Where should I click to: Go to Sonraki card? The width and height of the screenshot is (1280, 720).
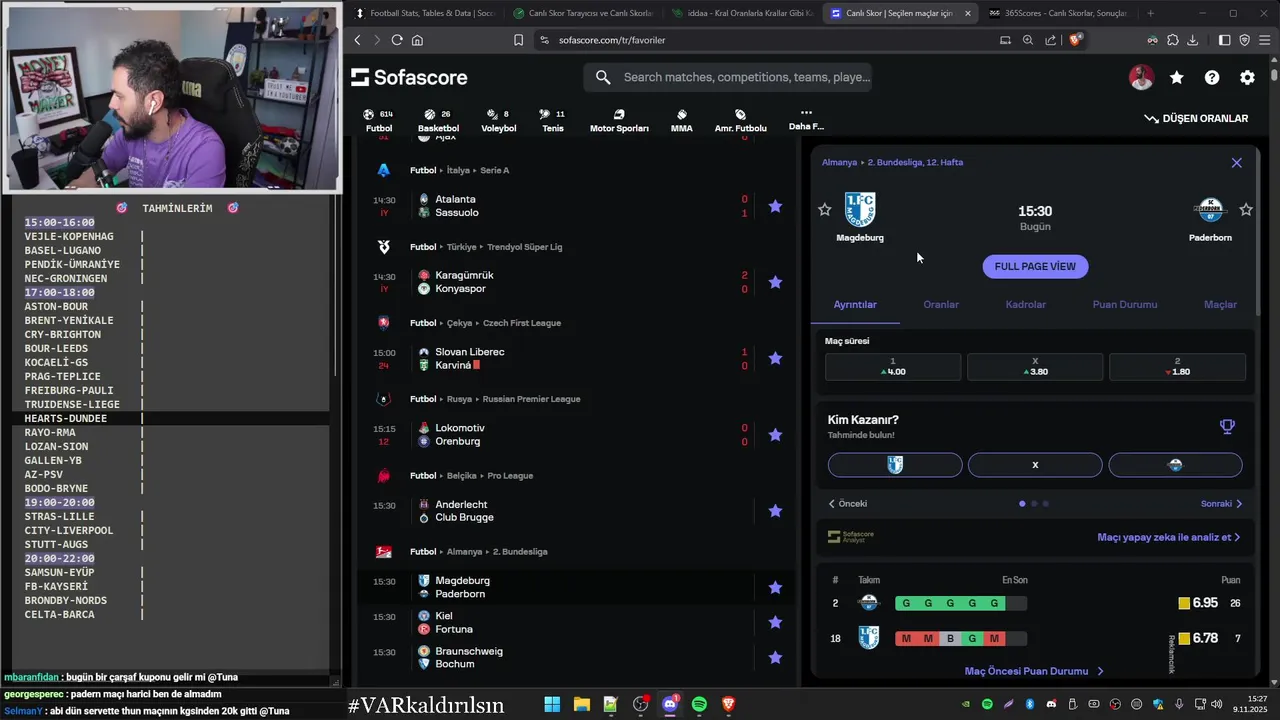click(1221, 503)
